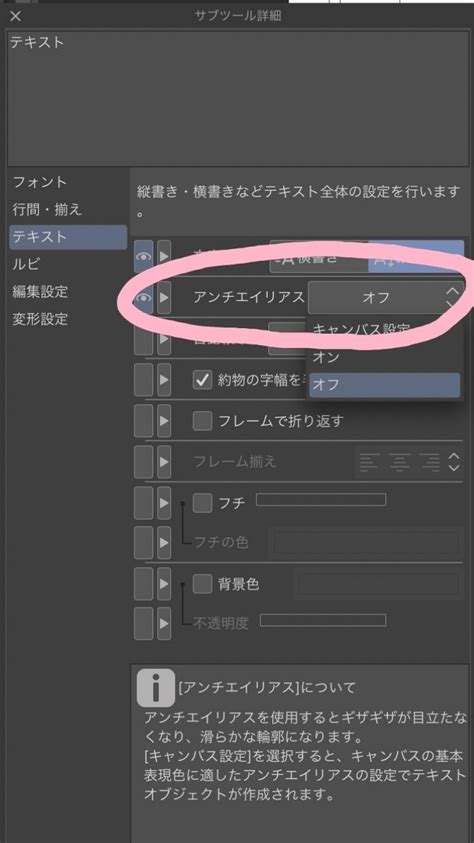Toggle eye icon in the 横書き row

143,257
